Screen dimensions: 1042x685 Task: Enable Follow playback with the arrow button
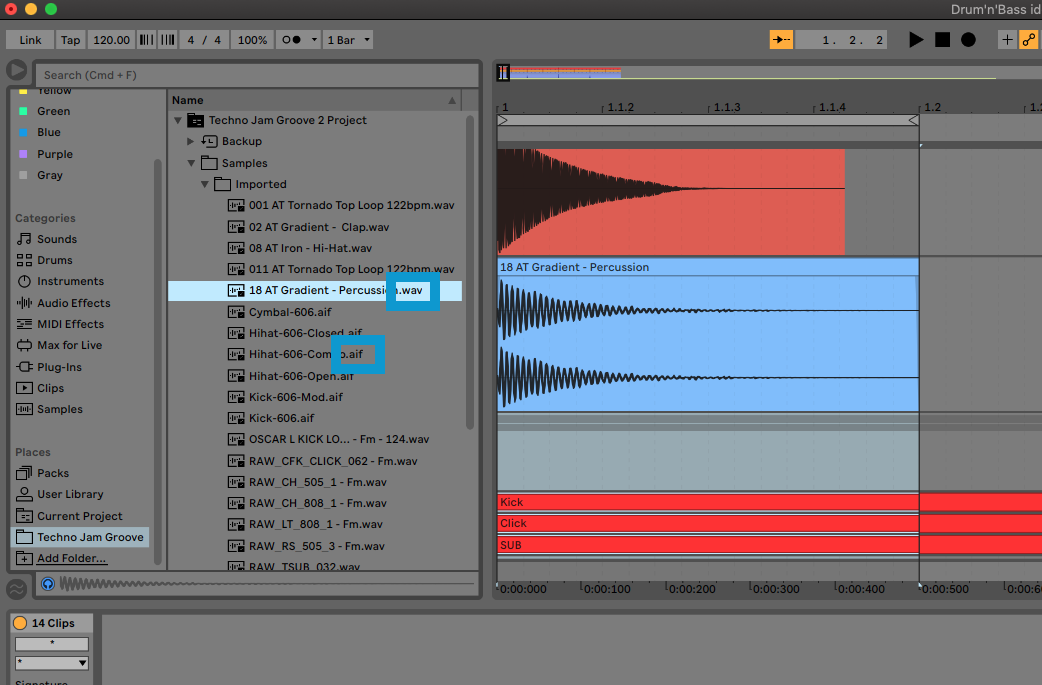click(781, 39)
